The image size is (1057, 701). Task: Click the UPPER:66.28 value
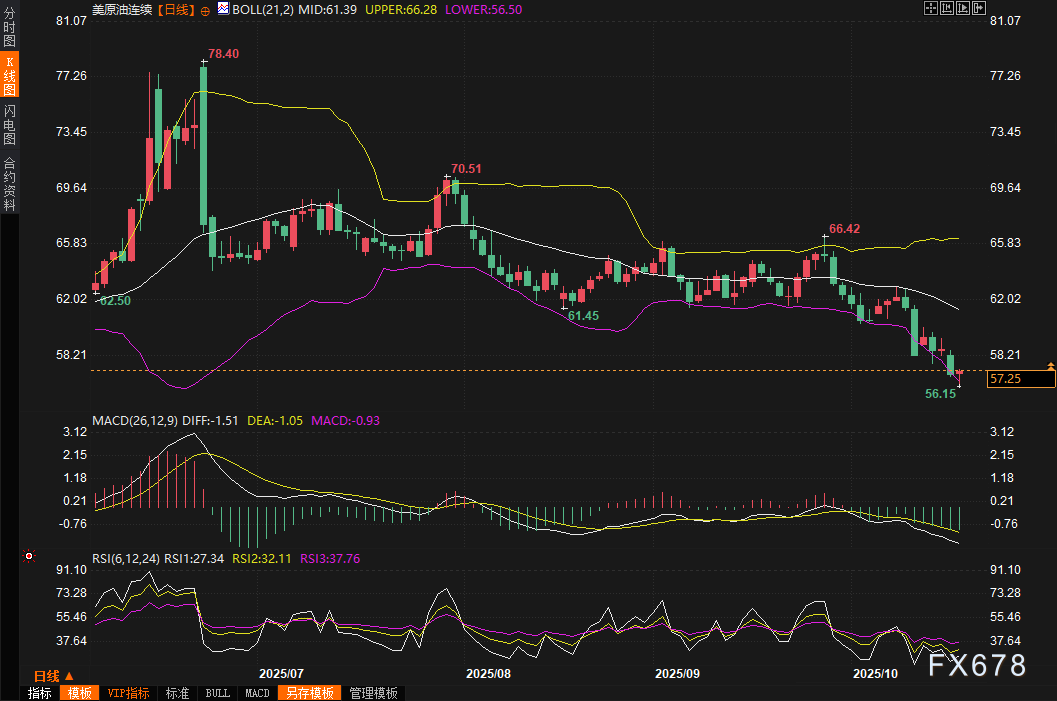coord(401,10)
